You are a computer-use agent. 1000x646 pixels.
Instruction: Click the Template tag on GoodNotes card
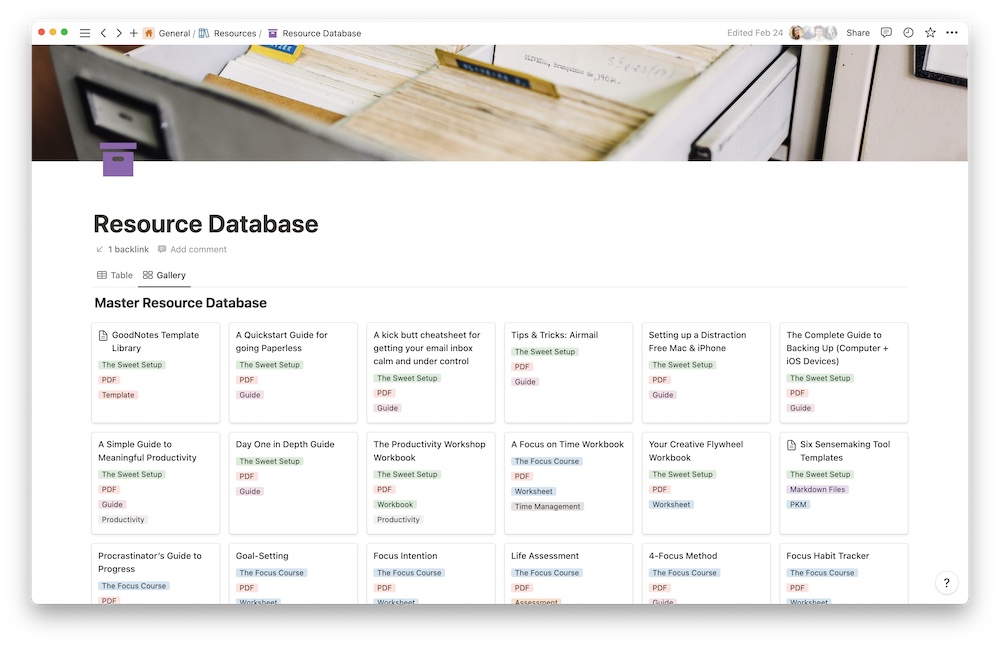point(118,395)
